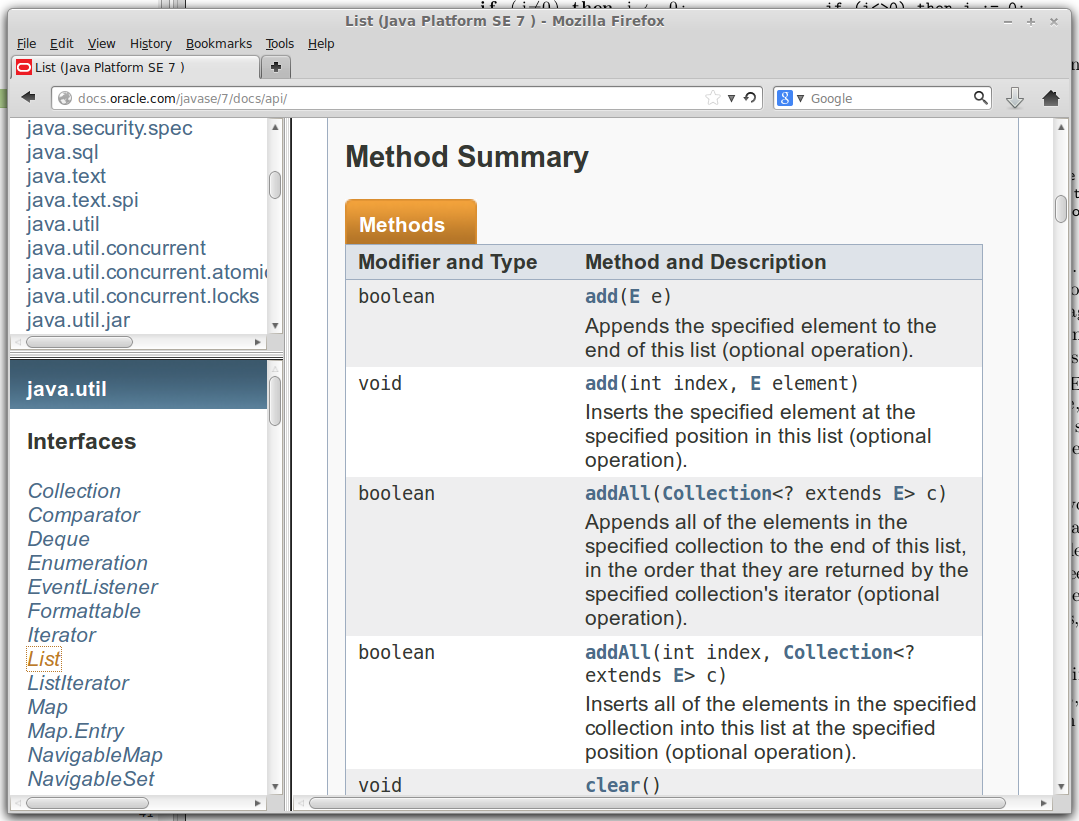Open the History menu
1079x821 pixels.
[x=151, y=43]
